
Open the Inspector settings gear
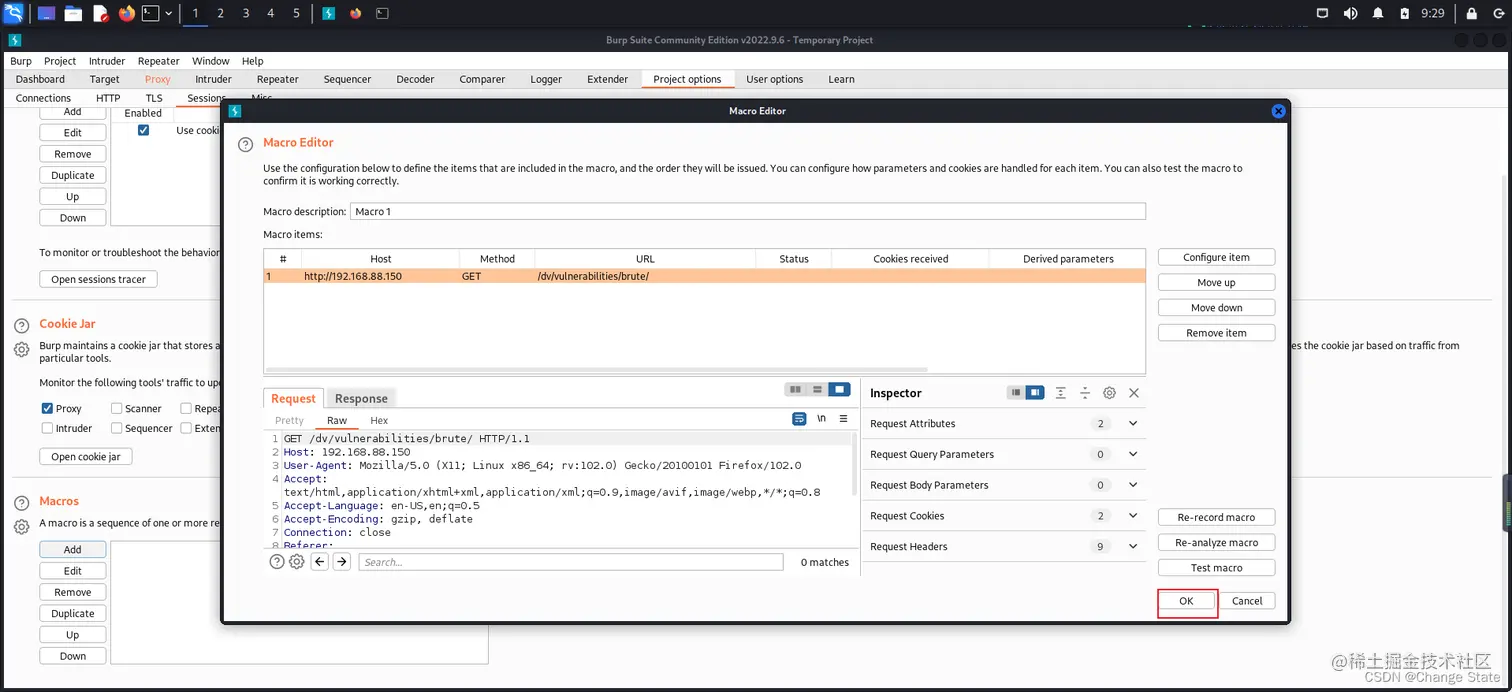pyautogui.click(x=1109, y=393)
